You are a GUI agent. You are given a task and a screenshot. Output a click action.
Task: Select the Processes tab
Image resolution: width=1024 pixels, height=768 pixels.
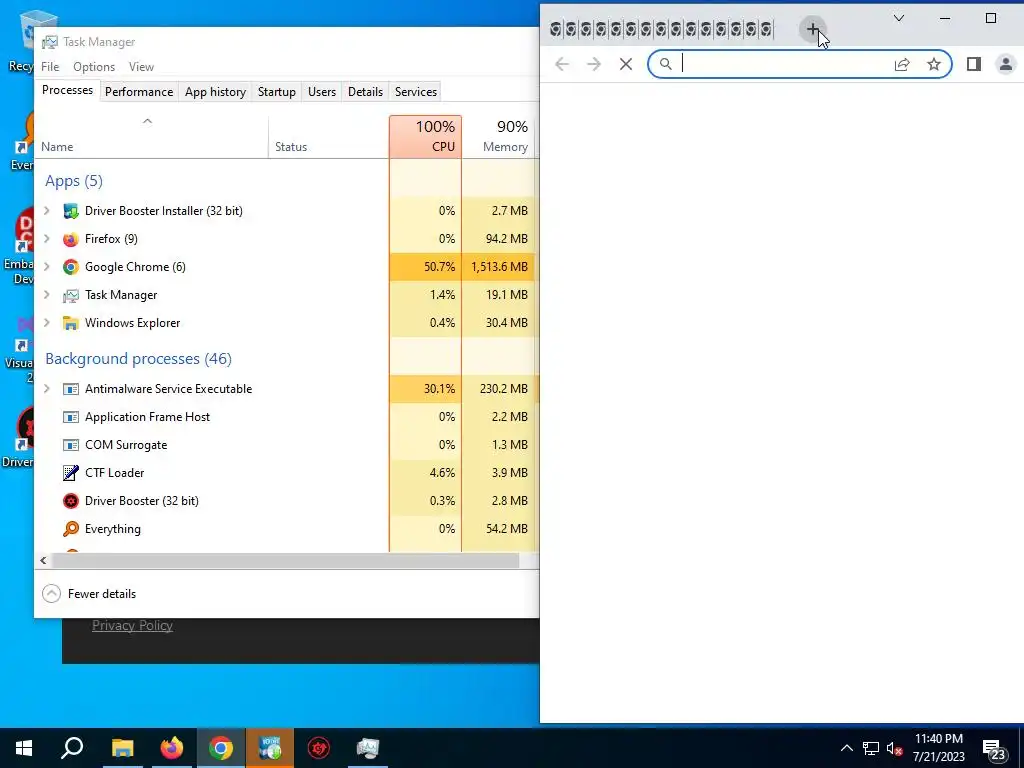click(67, 90)
